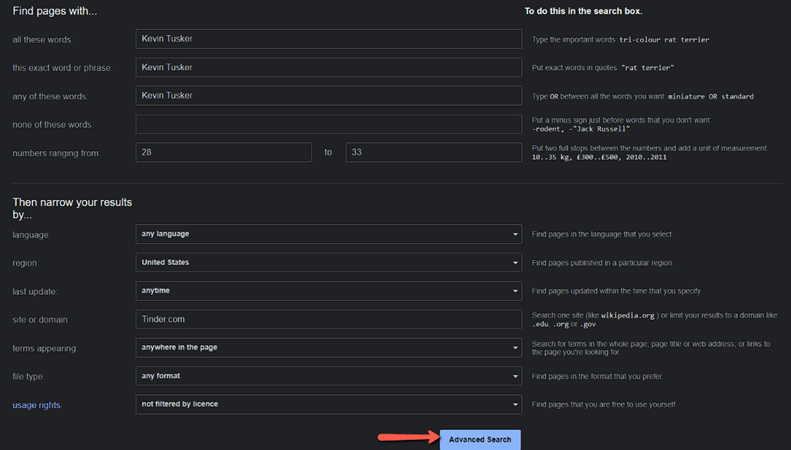Expand the region dropdown showing United States
791x450 pixels.
[x=328, y=262]
